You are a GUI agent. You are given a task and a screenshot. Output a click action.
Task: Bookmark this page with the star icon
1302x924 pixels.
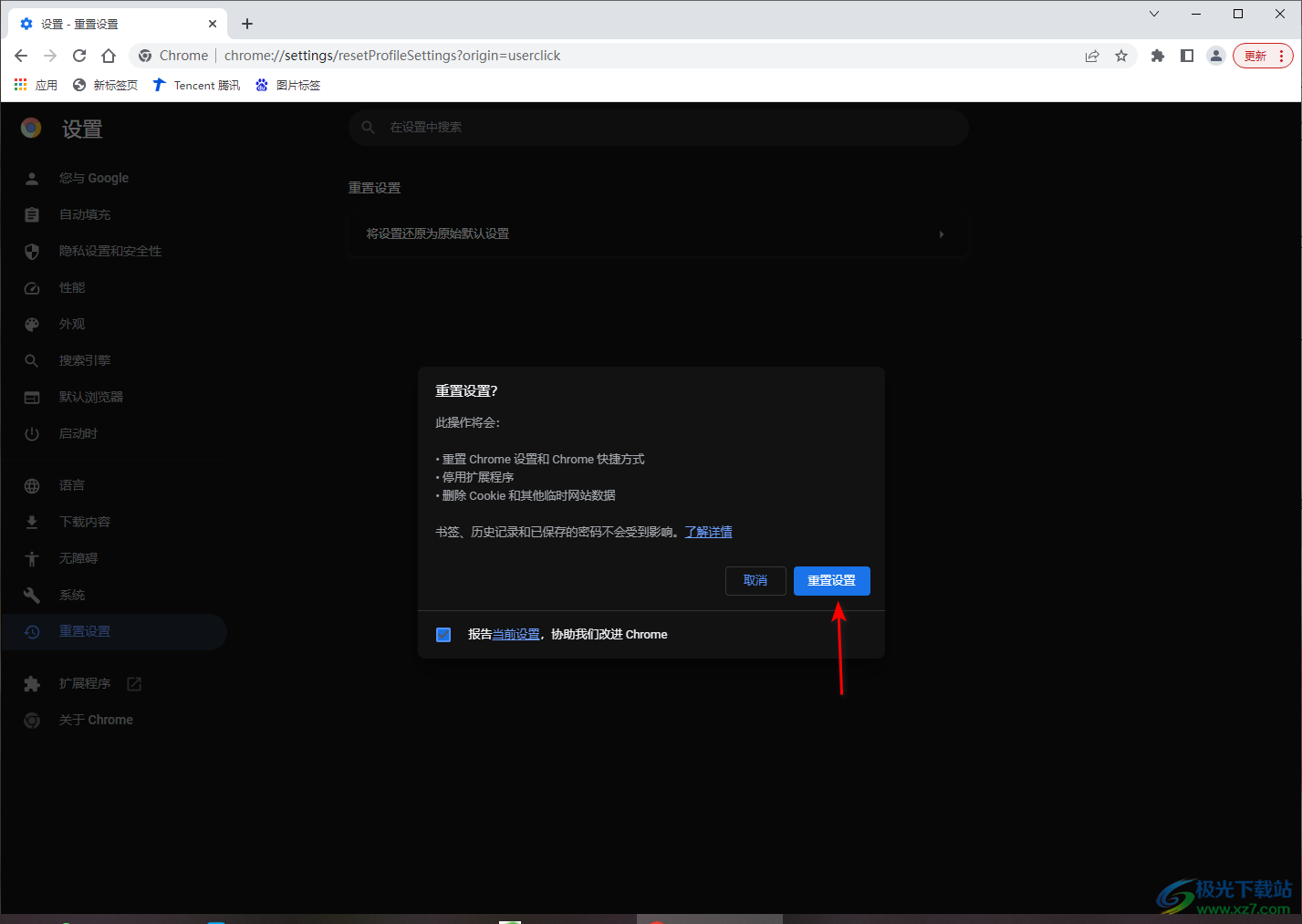coord(1121,56)
